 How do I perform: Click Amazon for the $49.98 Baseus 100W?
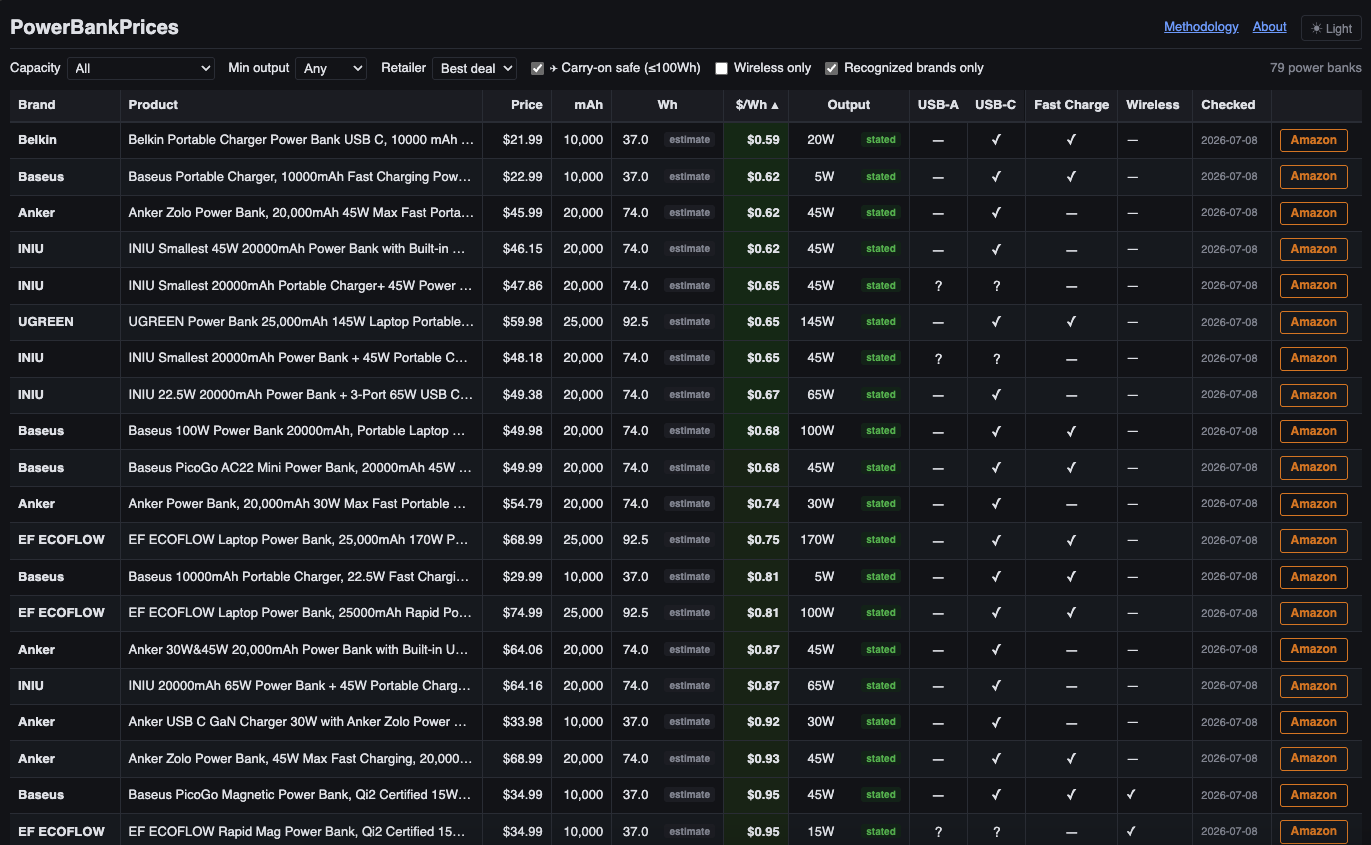tap(1313, 431)
